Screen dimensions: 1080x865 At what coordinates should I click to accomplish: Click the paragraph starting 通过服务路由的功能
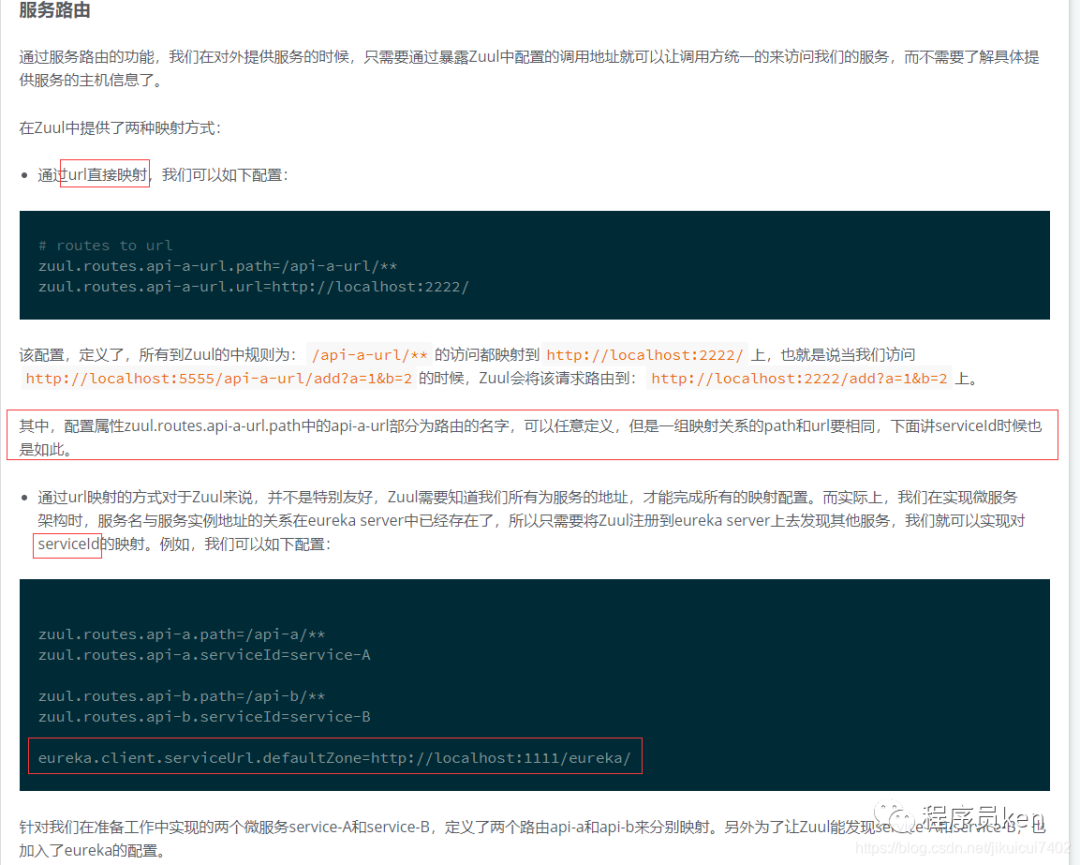(529, 68)
